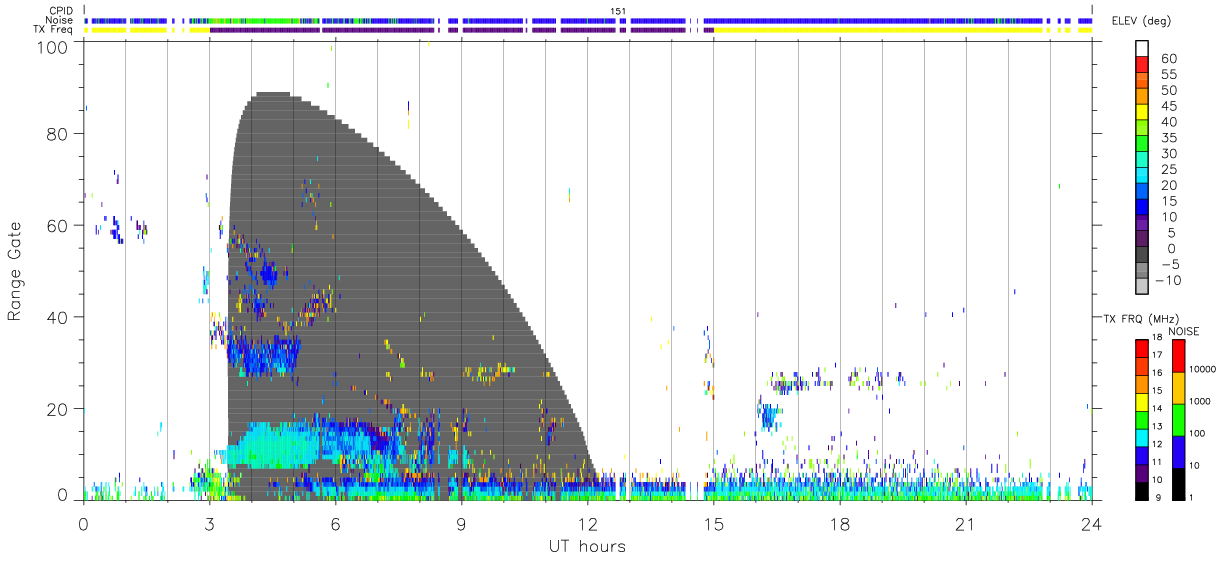Click the 'UT hours' x-axis title
1228x567 pixels.
(586, 546)
